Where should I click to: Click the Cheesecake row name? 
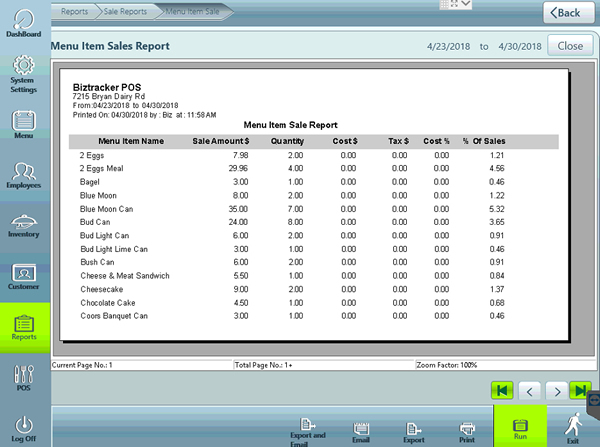coord(102,289)
